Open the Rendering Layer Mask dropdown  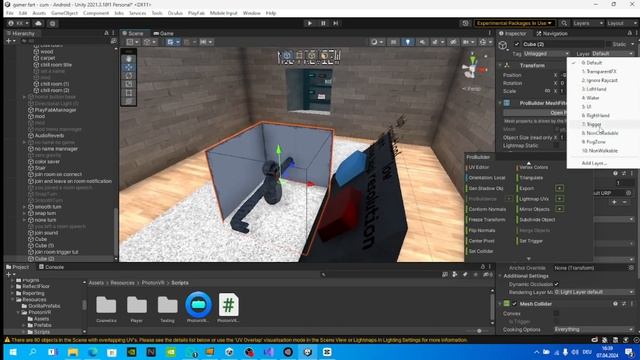click(x=594, y=292)
